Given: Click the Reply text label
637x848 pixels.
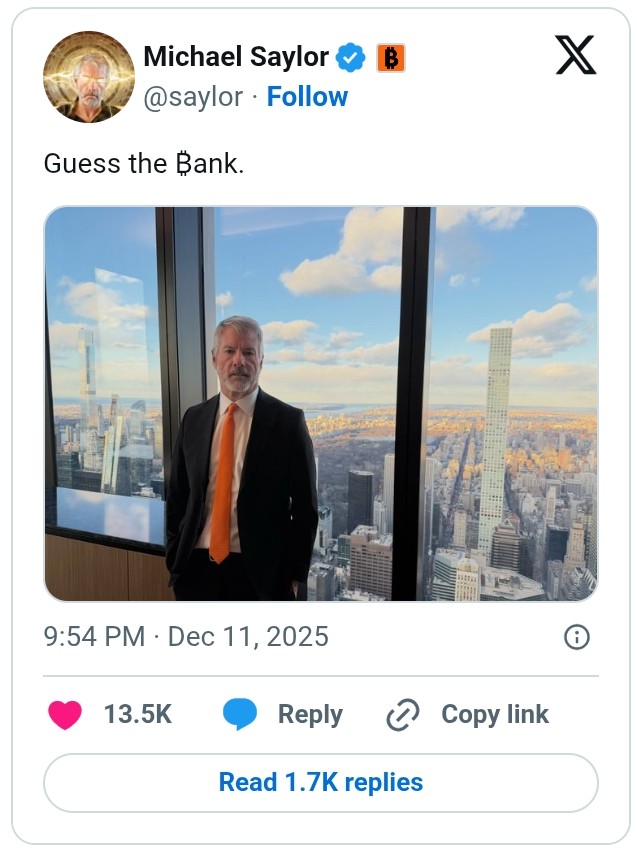Looking at the screenshot, I should tap(311, 714).
